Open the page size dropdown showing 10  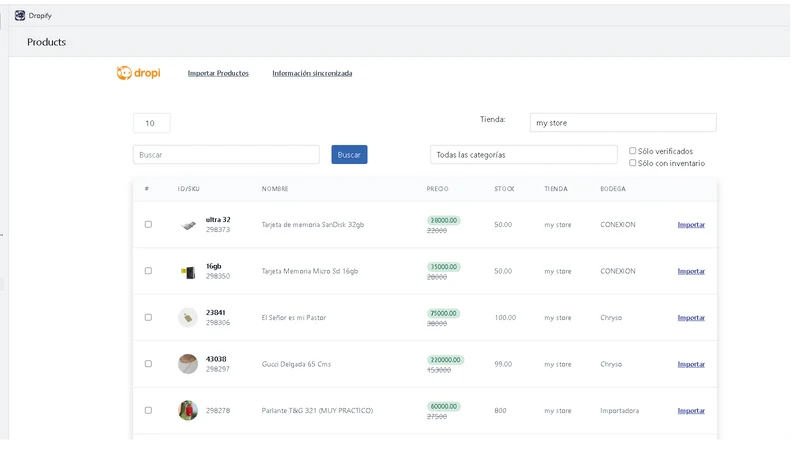(x=152, y=123)
